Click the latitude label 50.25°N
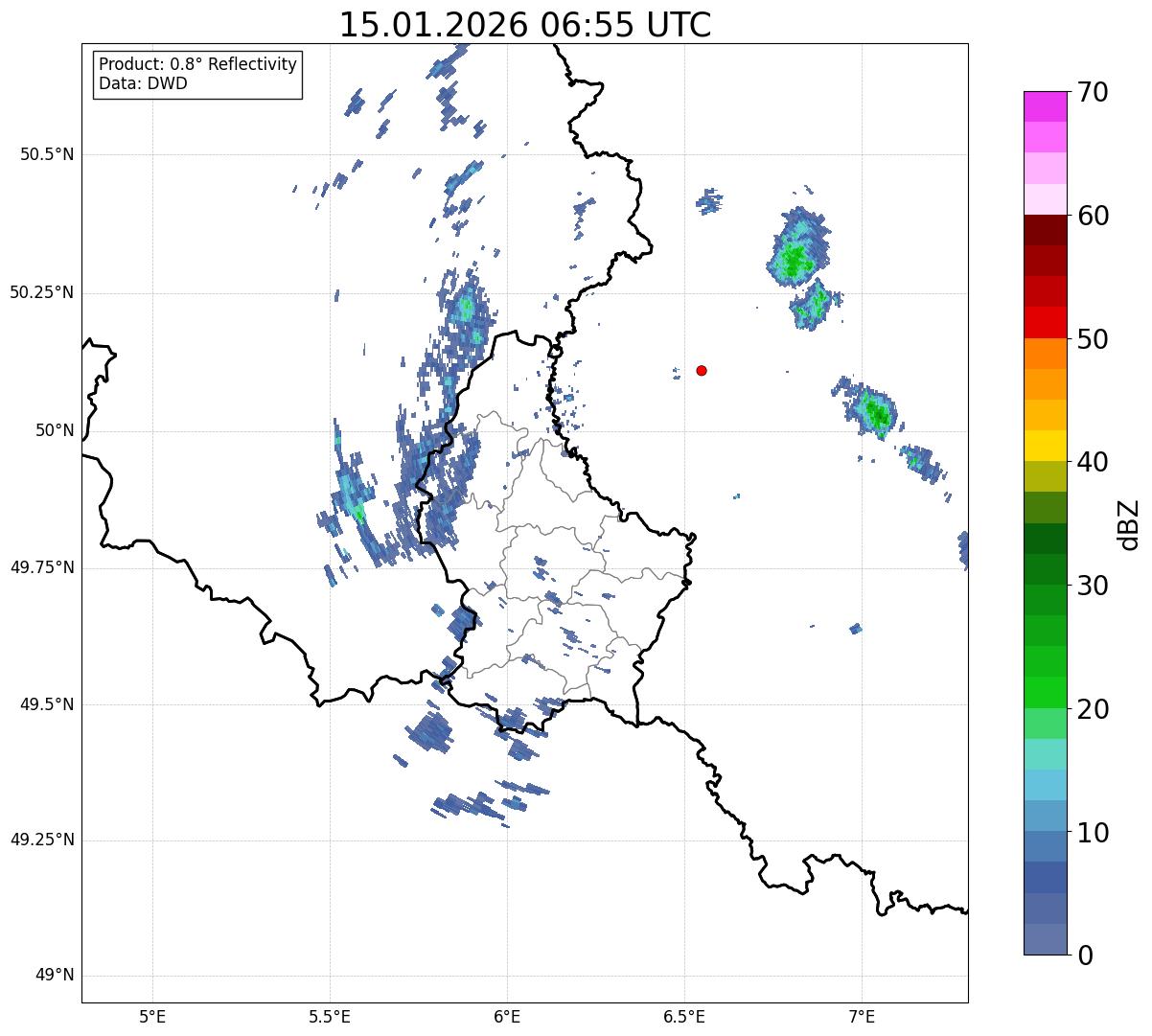This screenshot has width=1152, height=1036. (41, 292)
